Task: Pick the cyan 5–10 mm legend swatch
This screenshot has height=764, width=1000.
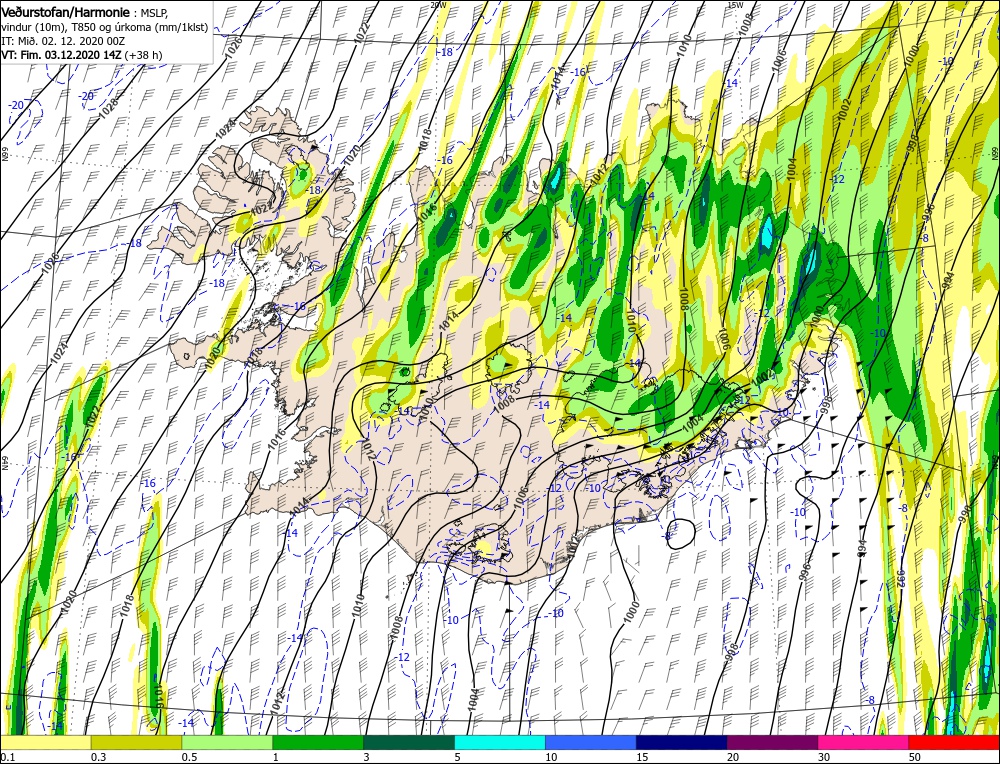Action: point(500,742)
